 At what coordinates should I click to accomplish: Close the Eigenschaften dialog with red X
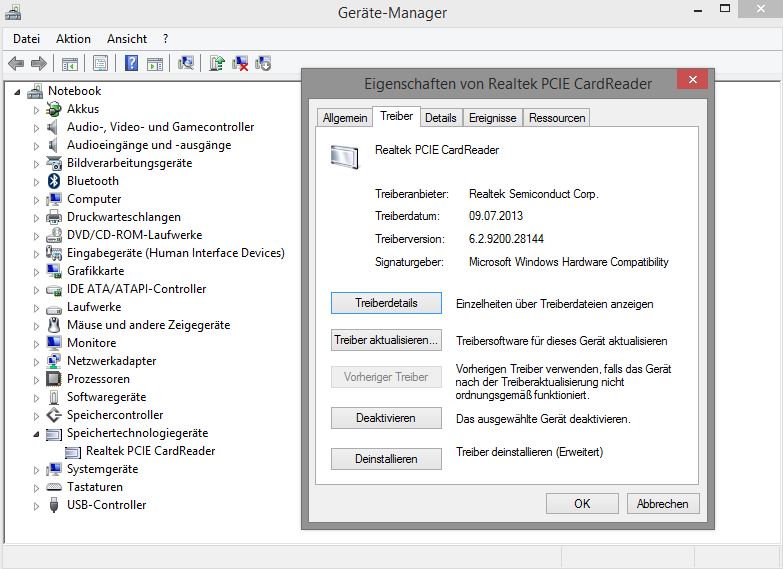click(x=693, y=79)
